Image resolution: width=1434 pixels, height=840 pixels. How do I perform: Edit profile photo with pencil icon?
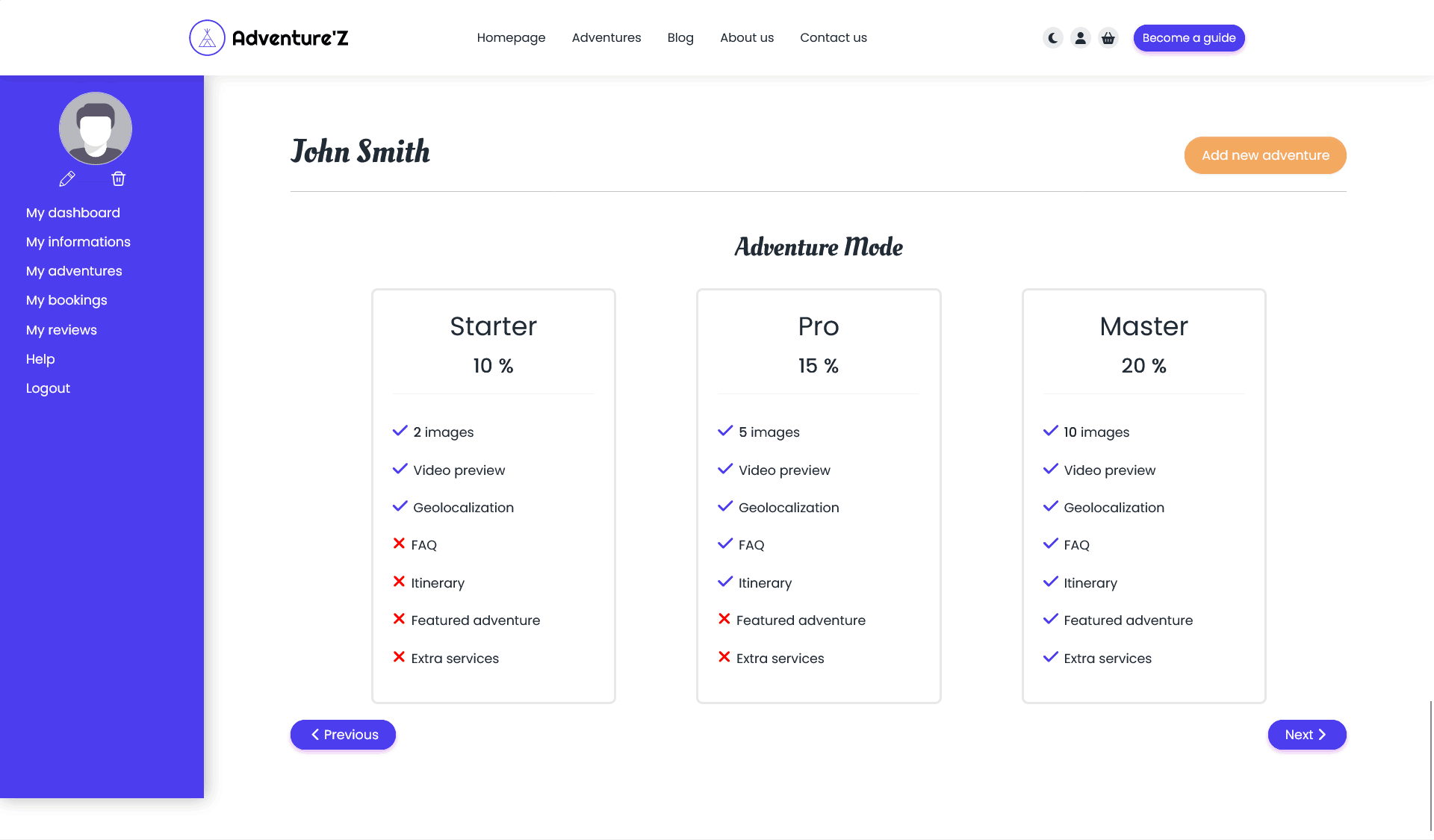(x=67, y=178)
